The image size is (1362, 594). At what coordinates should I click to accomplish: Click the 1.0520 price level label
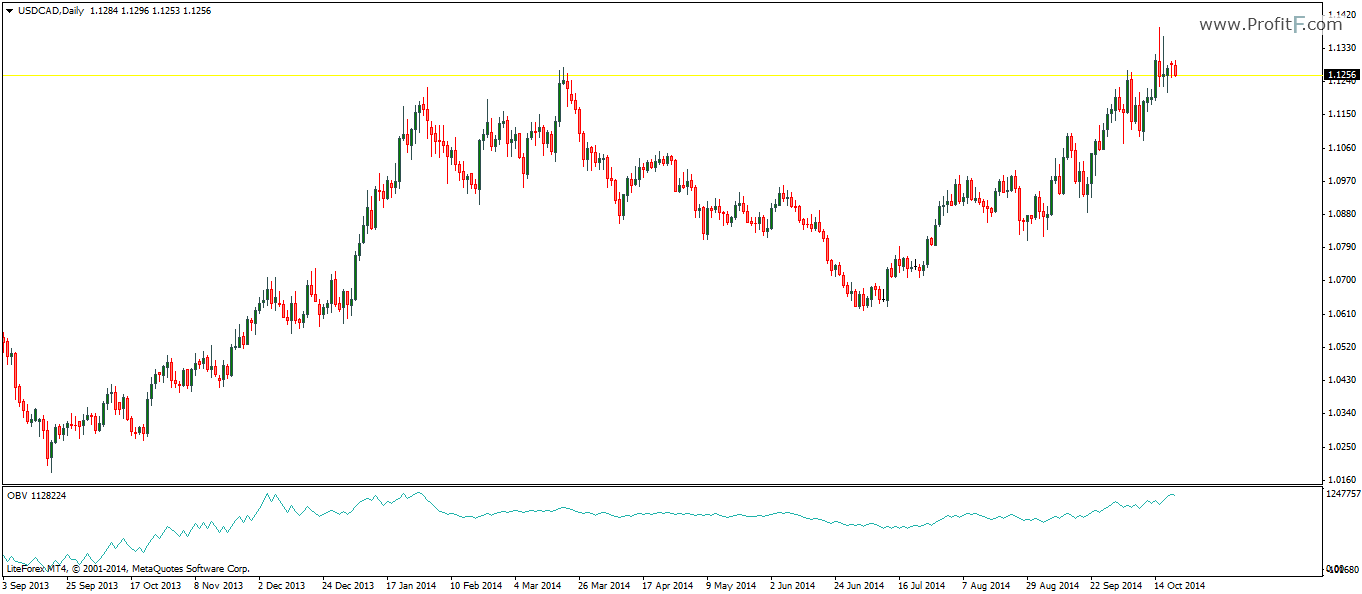pyautogui.click(x=1340, y=347)
